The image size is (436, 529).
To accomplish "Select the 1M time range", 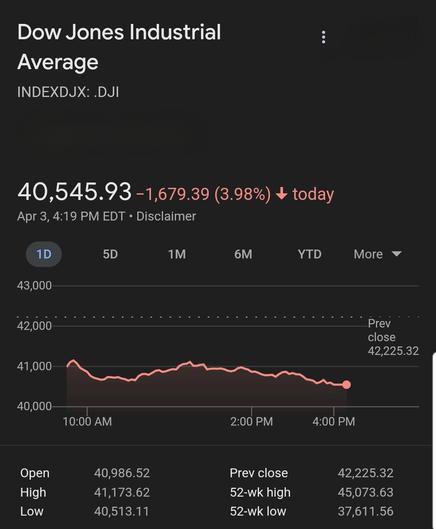I will tap(177, 254).
